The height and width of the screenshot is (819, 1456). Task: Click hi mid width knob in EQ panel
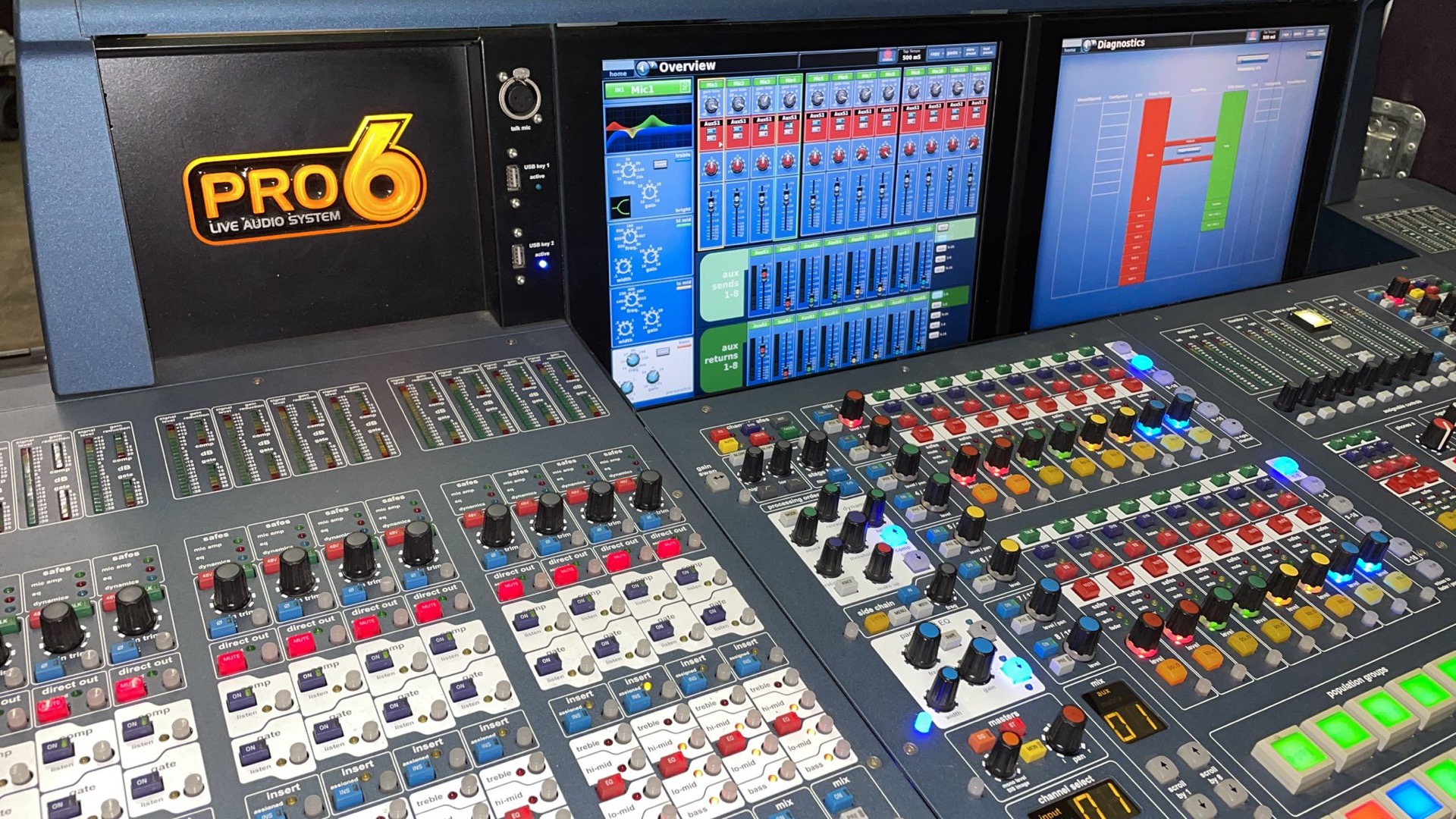623,267
